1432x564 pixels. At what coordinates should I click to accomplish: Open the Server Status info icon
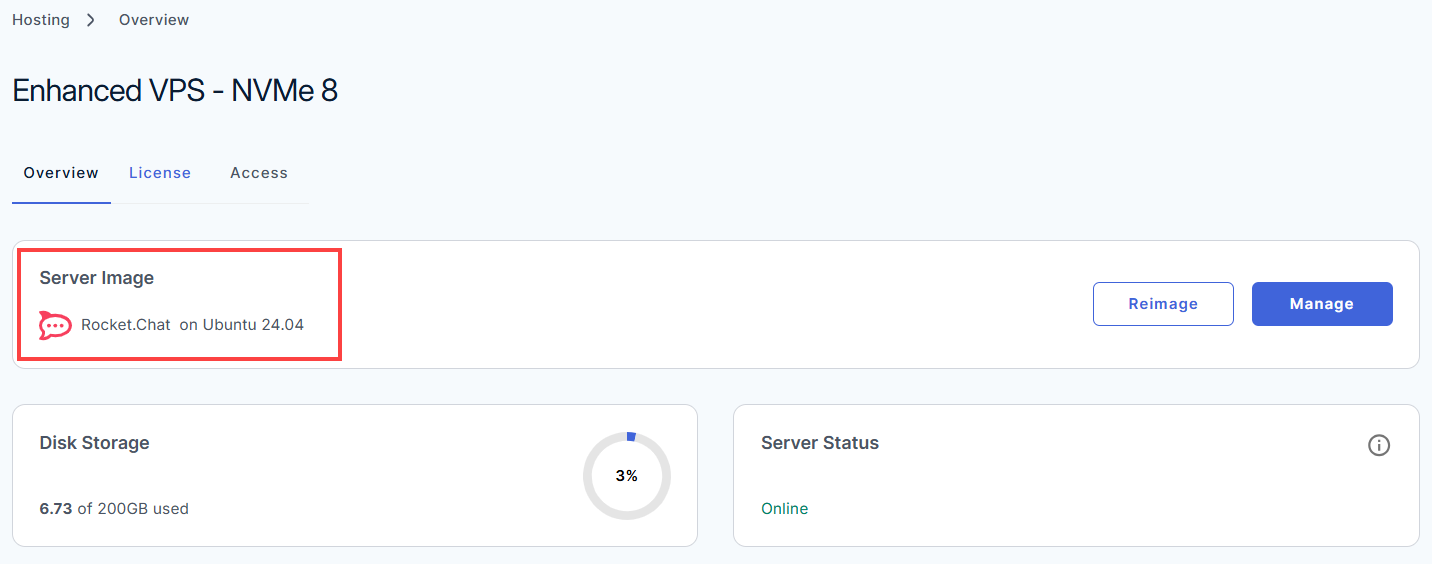(1379, 445)
